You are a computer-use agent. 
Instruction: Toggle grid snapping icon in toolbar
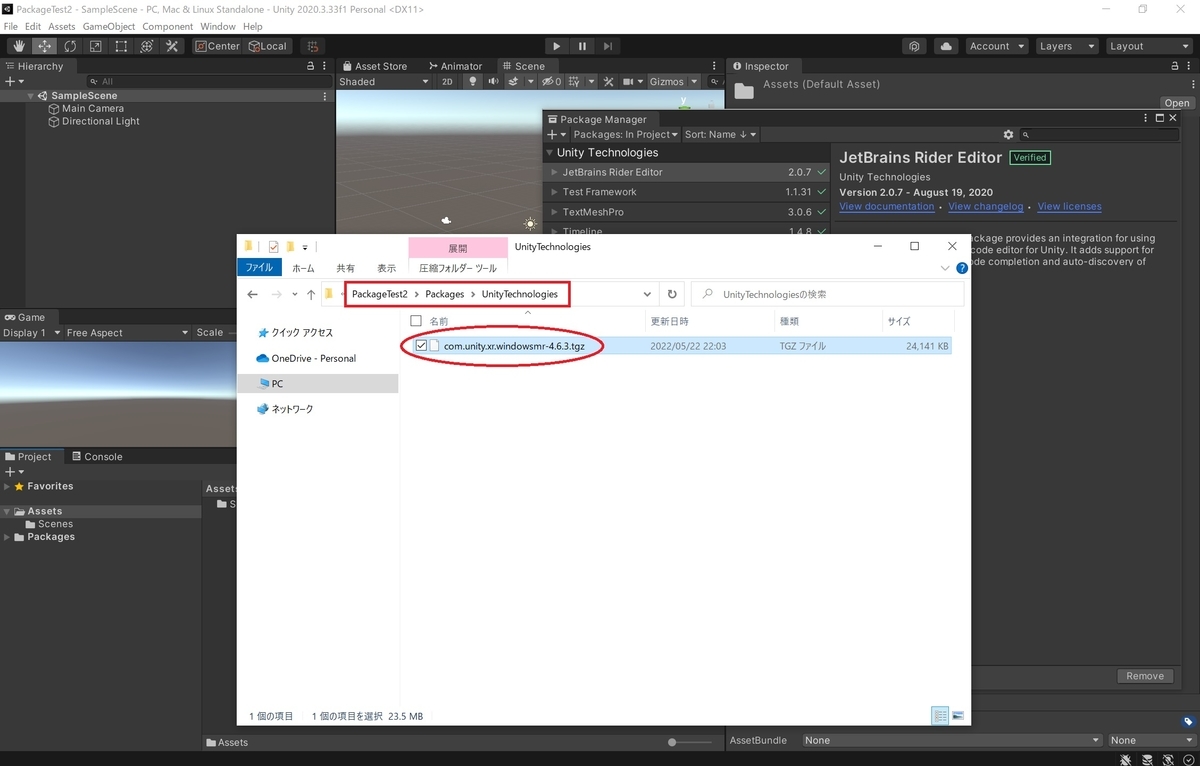[x=313, y=46]
